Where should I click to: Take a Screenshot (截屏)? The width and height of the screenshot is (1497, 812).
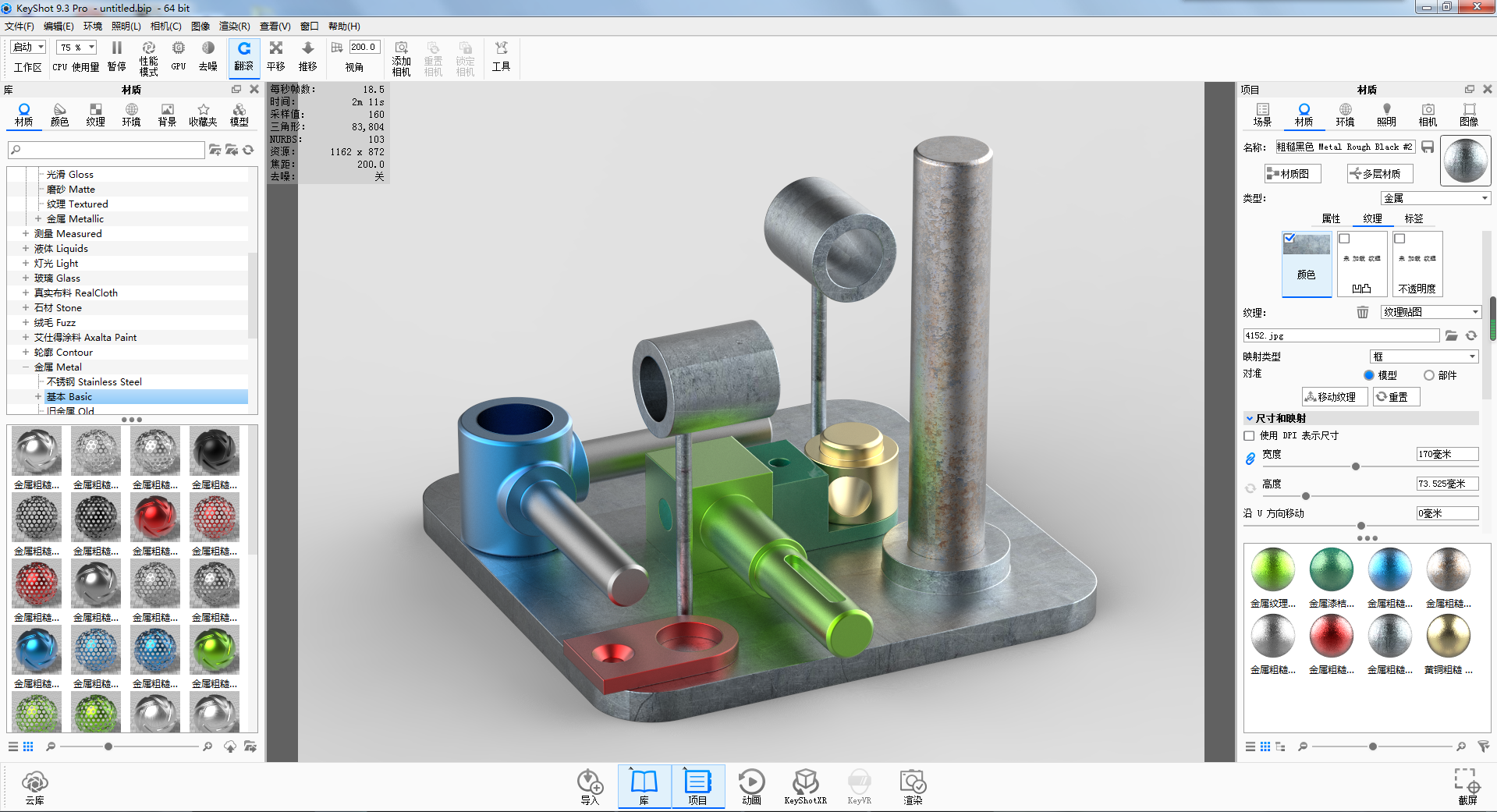click(1467, 787)
